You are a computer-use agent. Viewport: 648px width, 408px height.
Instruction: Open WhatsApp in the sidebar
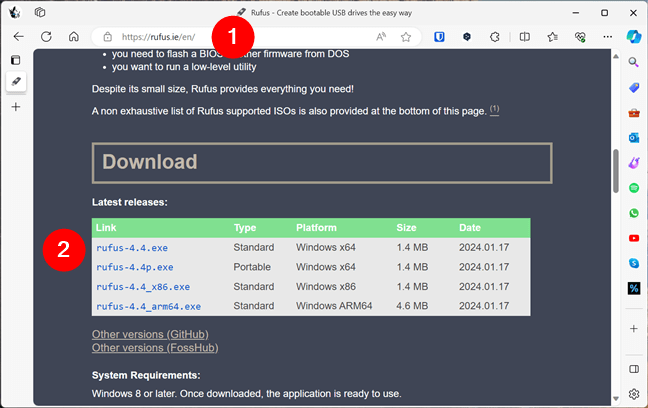tap(634, 213)
